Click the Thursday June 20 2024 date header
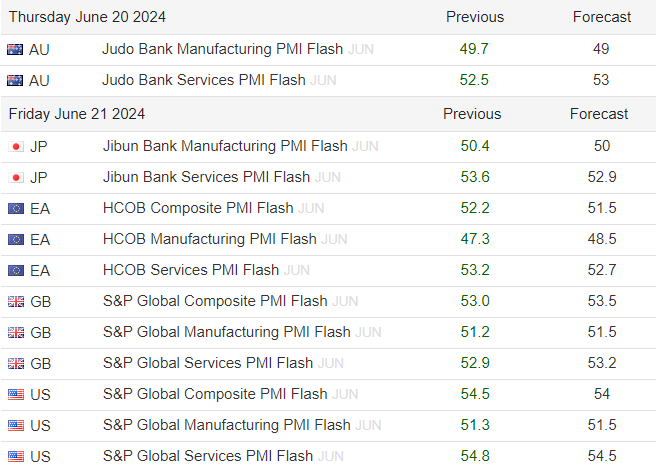 [87, 17]
